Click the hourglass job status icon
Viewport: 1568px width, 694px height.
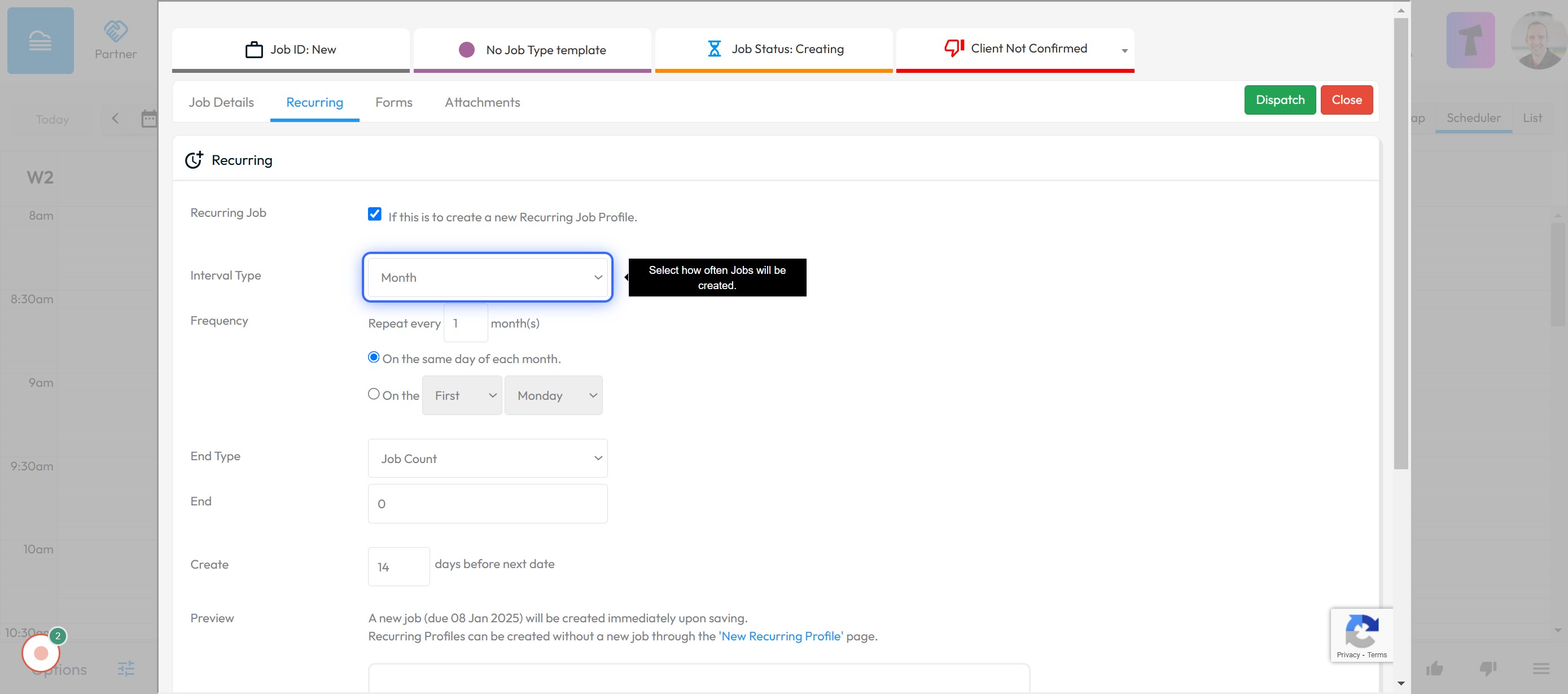coord(714,49)
